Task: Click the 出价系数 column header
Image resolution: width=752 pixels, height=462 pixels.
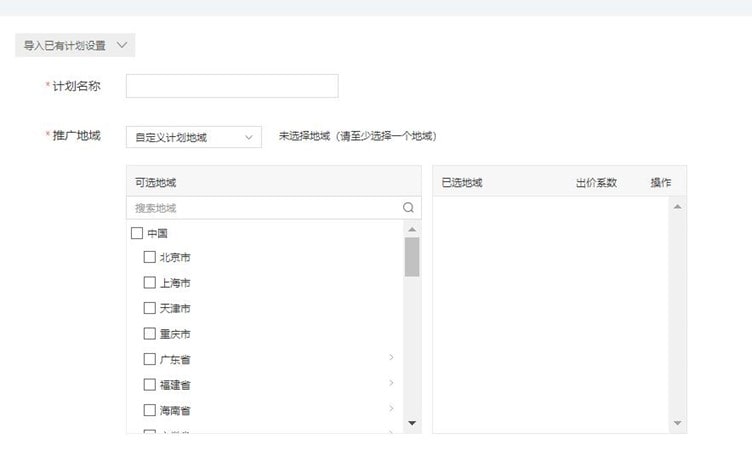Action: [x=596, y=183]
